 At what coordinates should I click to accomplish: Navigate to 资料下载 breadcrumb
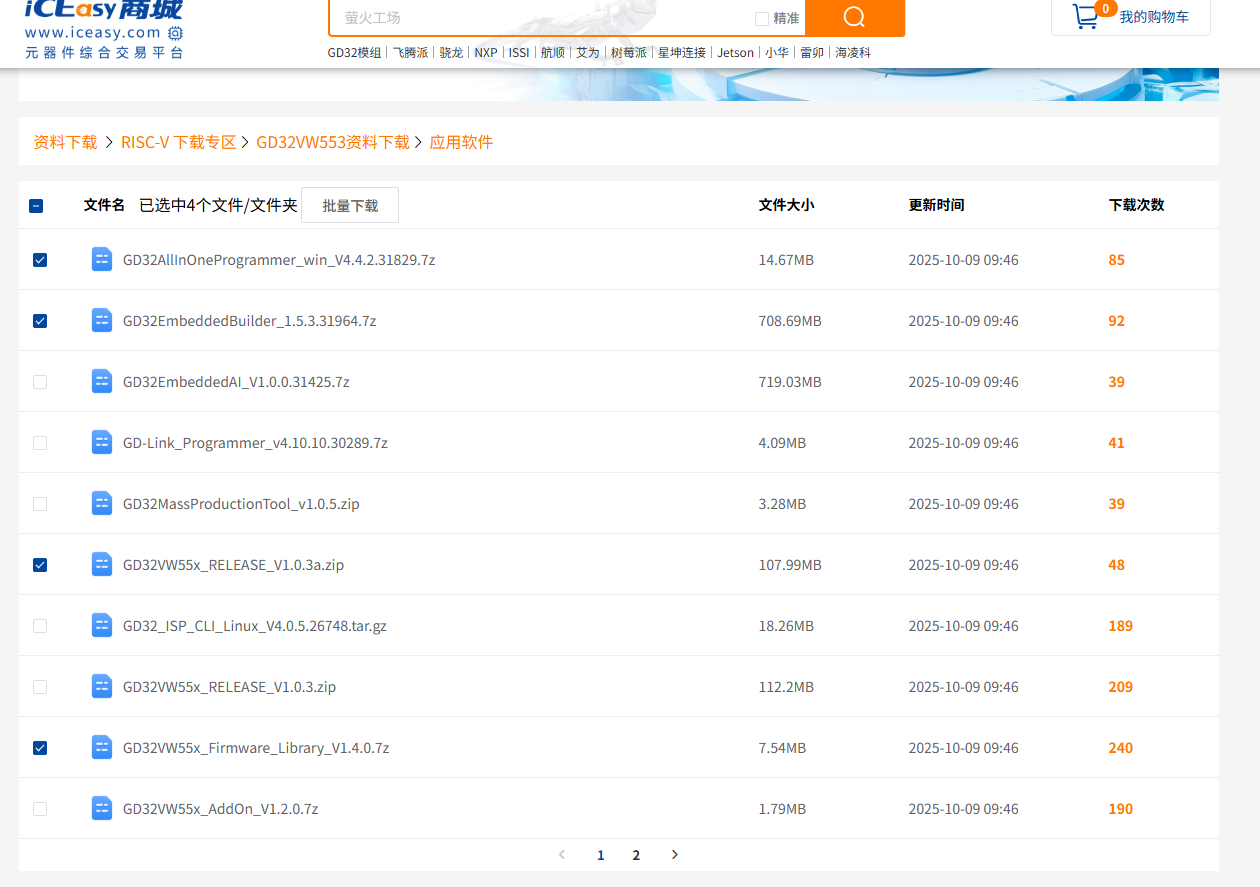(65, 142)
